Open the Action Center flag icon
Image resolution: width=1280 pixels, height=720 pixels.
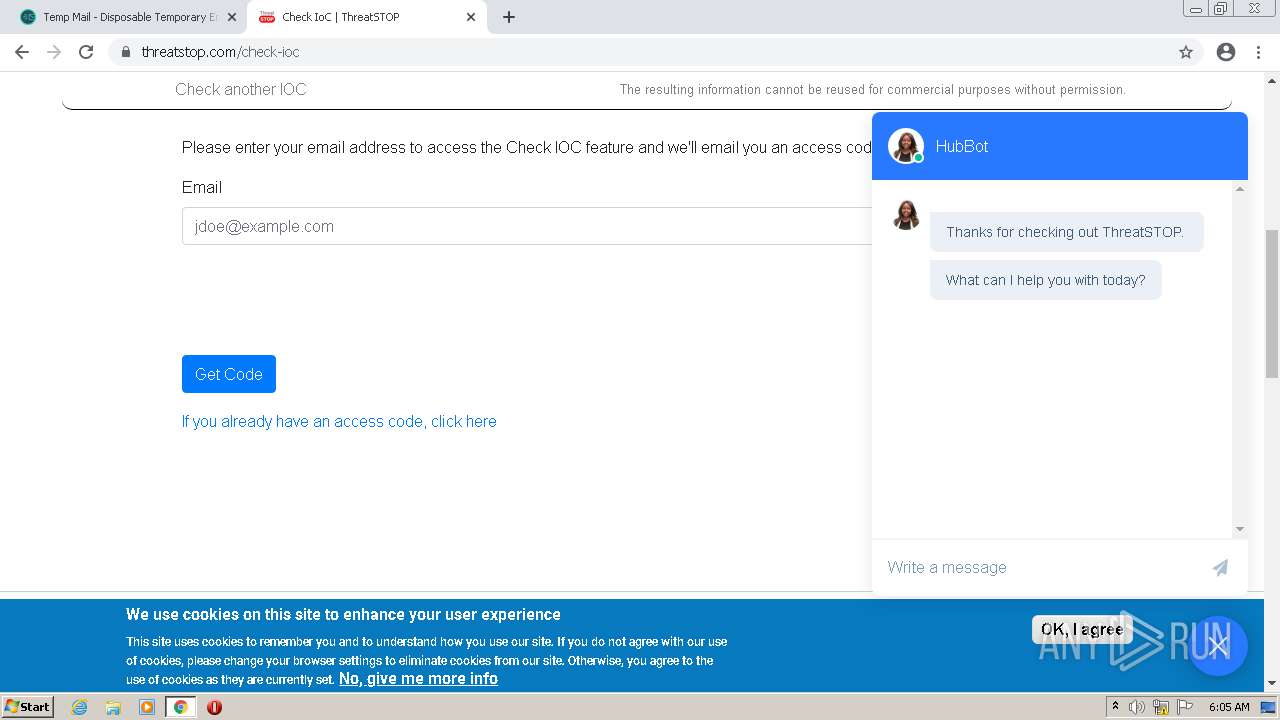[x=1185, y=707]
